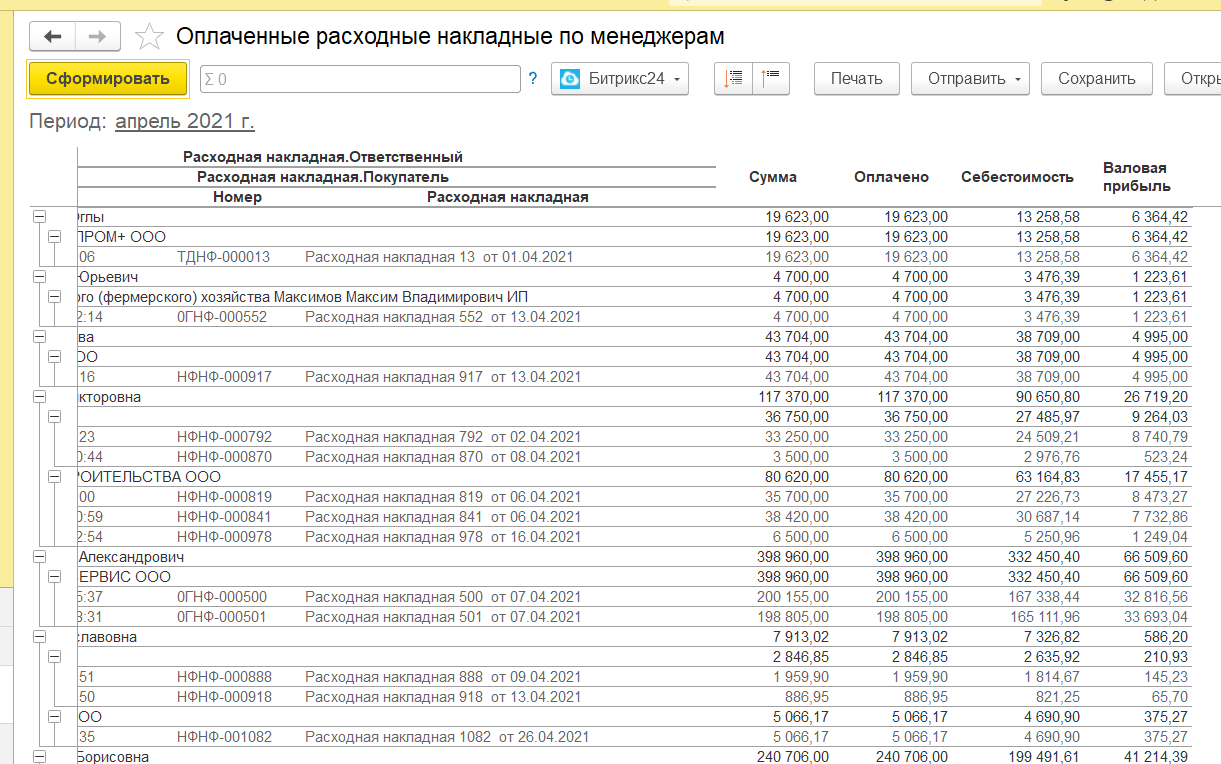
Task: Click the question mark help icon
Action: point(533,79)
